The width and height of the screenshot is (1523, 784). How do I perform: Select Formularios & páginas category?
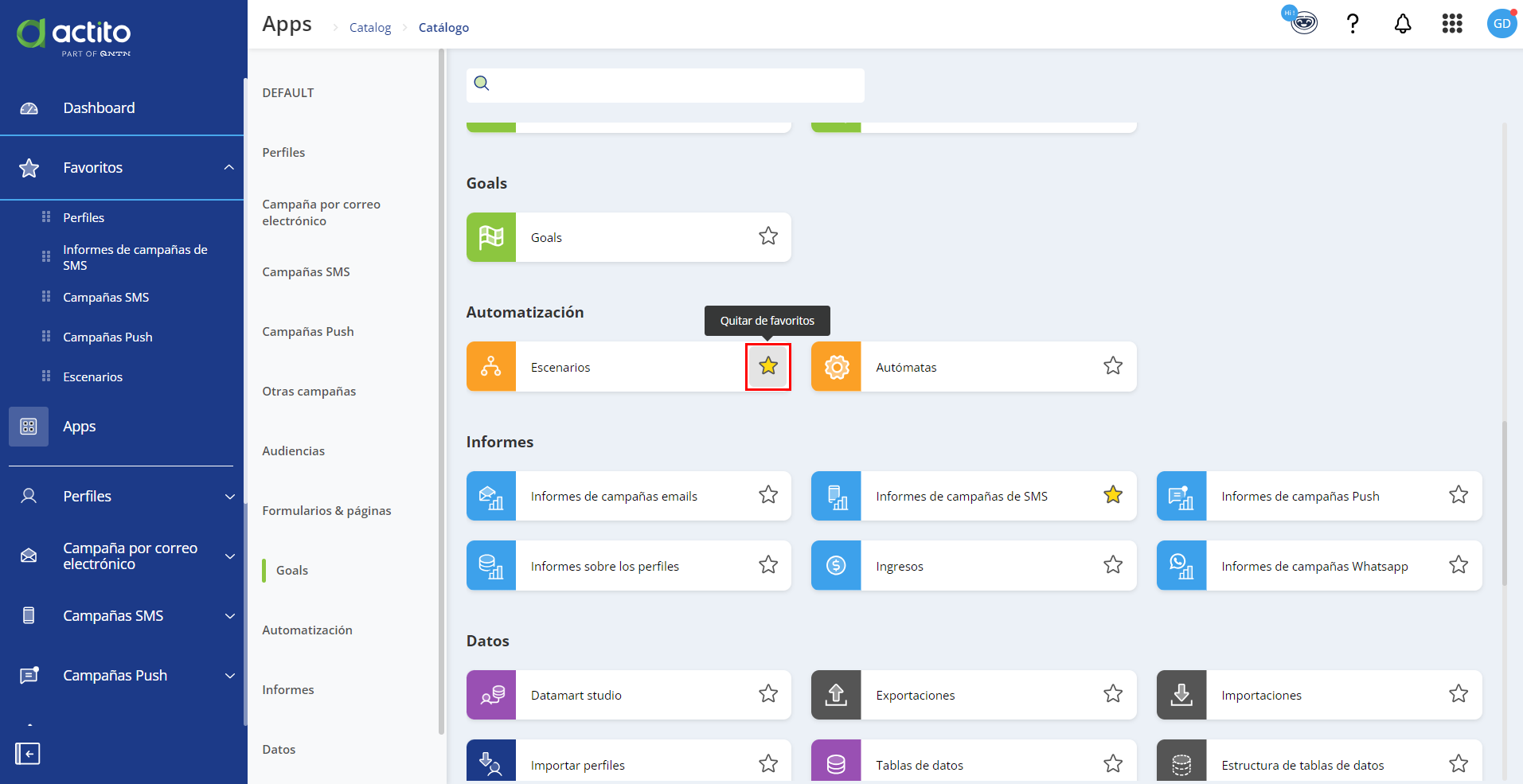(326, 510)
